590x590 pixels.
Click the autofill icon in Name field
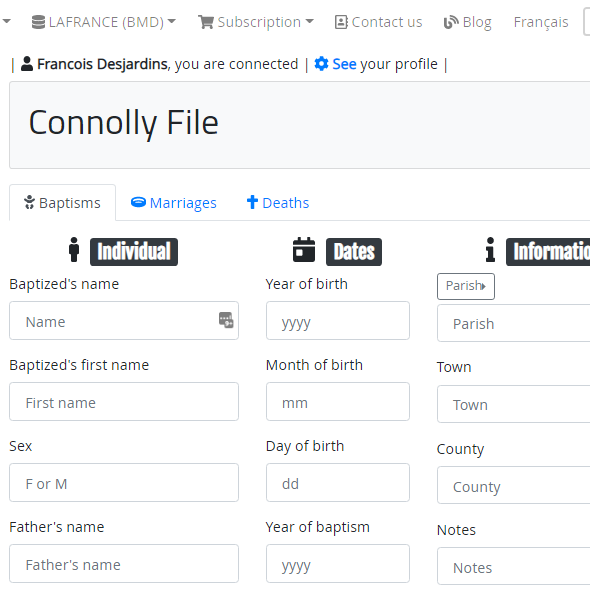(x=226, y=320)
